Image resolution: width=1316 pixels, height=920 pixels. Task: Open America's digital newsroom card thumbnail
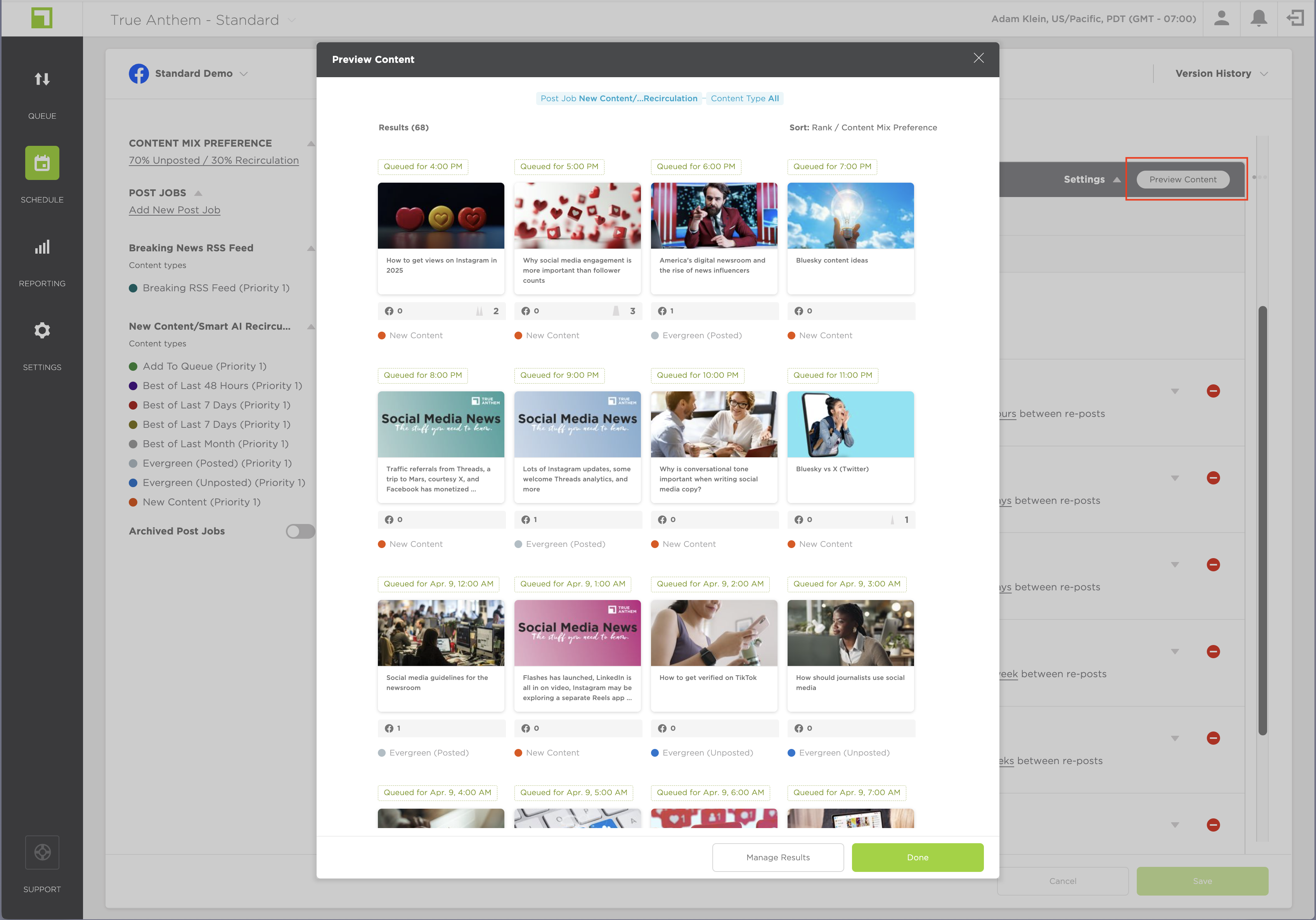point(714,215)
